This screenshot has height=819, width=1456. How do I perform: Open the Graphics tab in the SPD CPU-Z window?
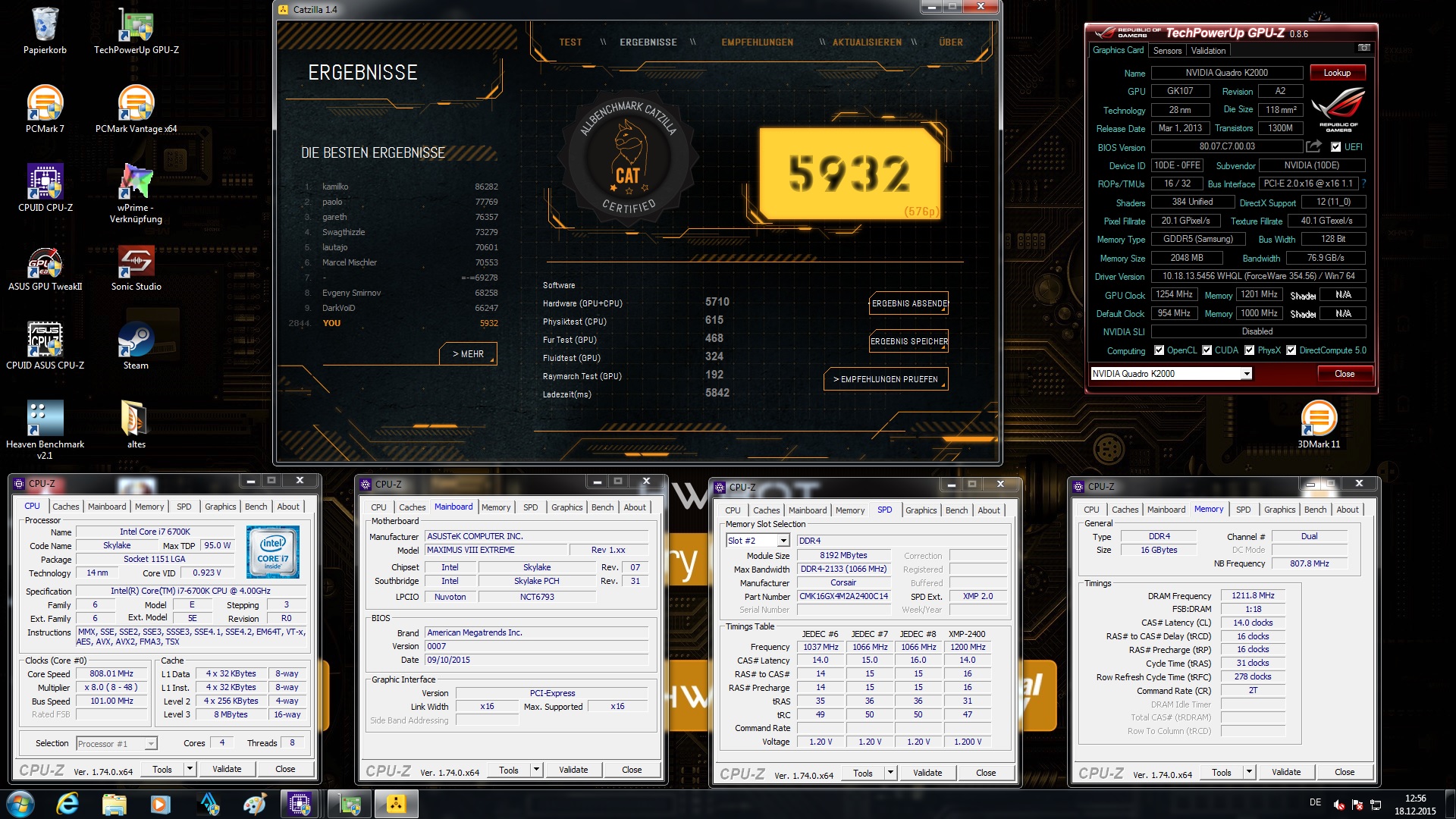[x=921, y=510]
